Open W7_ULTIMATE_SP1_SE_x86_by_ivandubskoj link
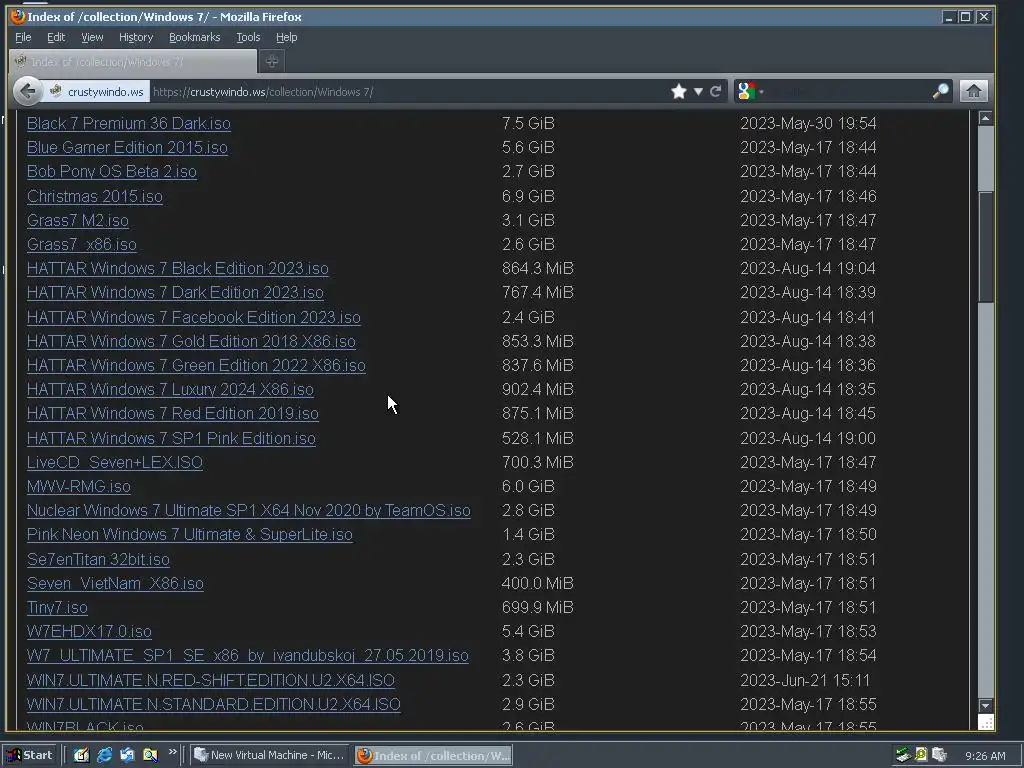 click(x=248, y=656)
